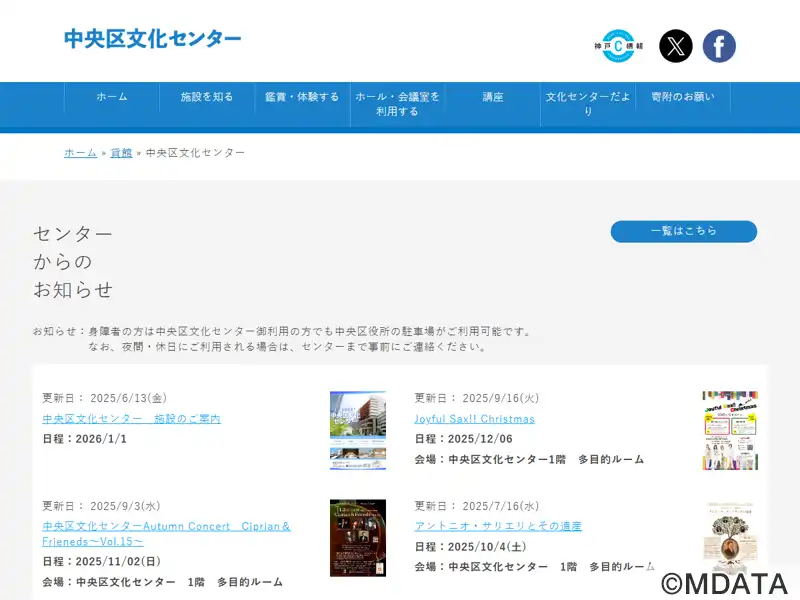Select the 文化センターだより menu item

click(x=588, y=104)
